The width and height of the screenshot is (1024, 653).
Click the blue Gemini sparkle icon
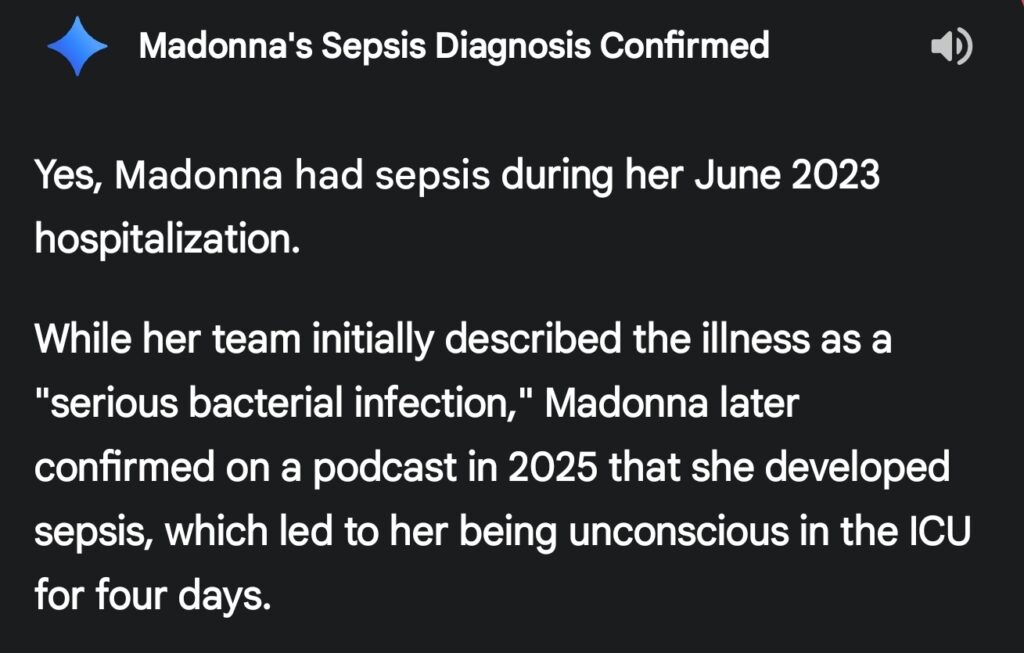tap(77, 46)
